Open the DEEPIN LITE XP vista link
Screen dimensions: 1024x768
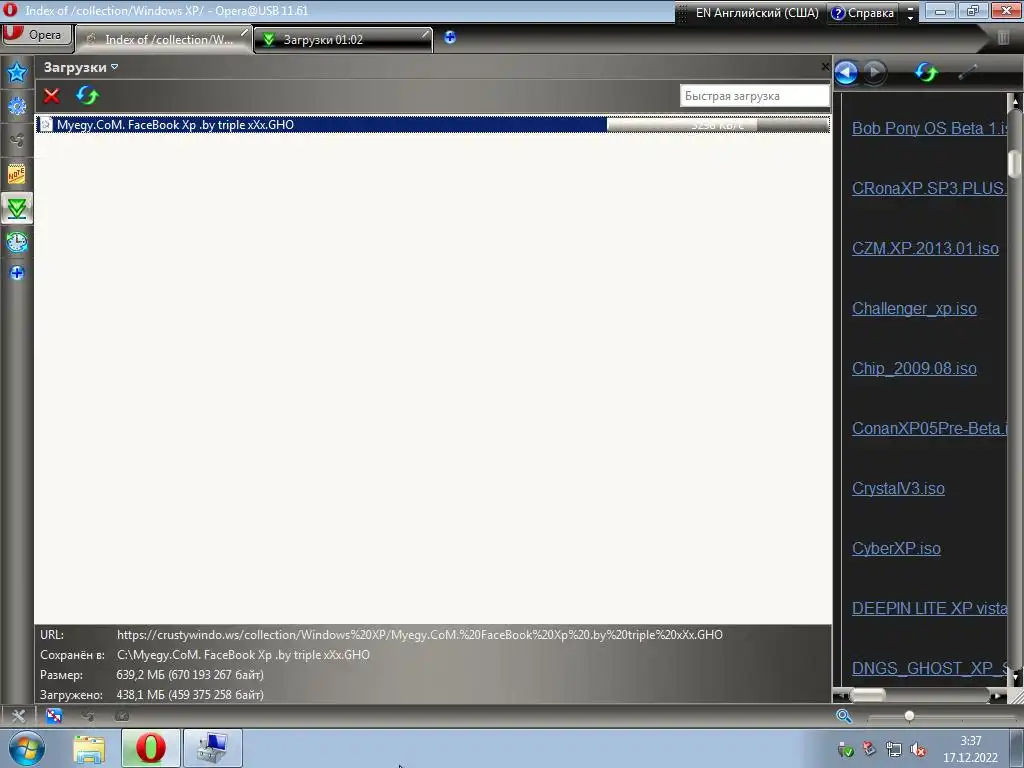click(929, 609)
